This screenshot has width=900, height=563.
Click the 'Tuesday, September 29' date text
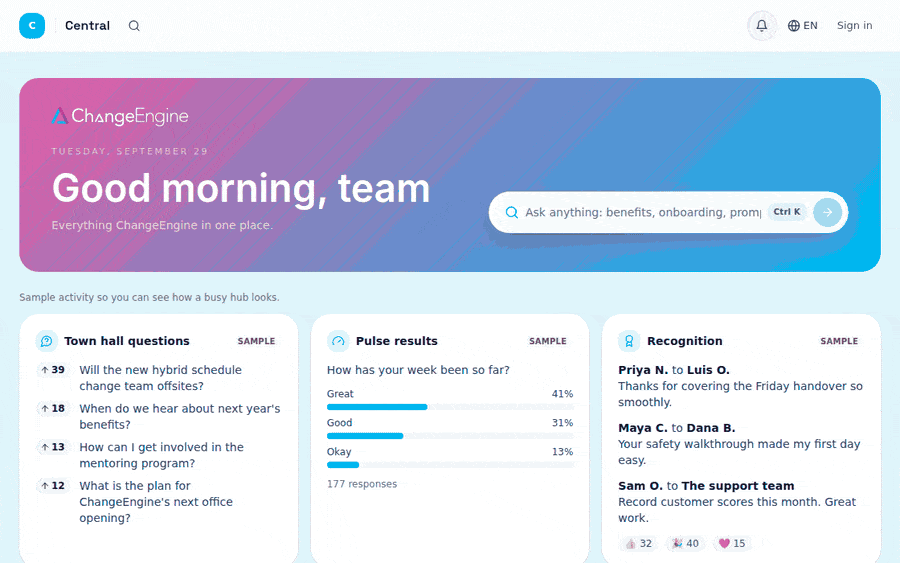point(130,151)
